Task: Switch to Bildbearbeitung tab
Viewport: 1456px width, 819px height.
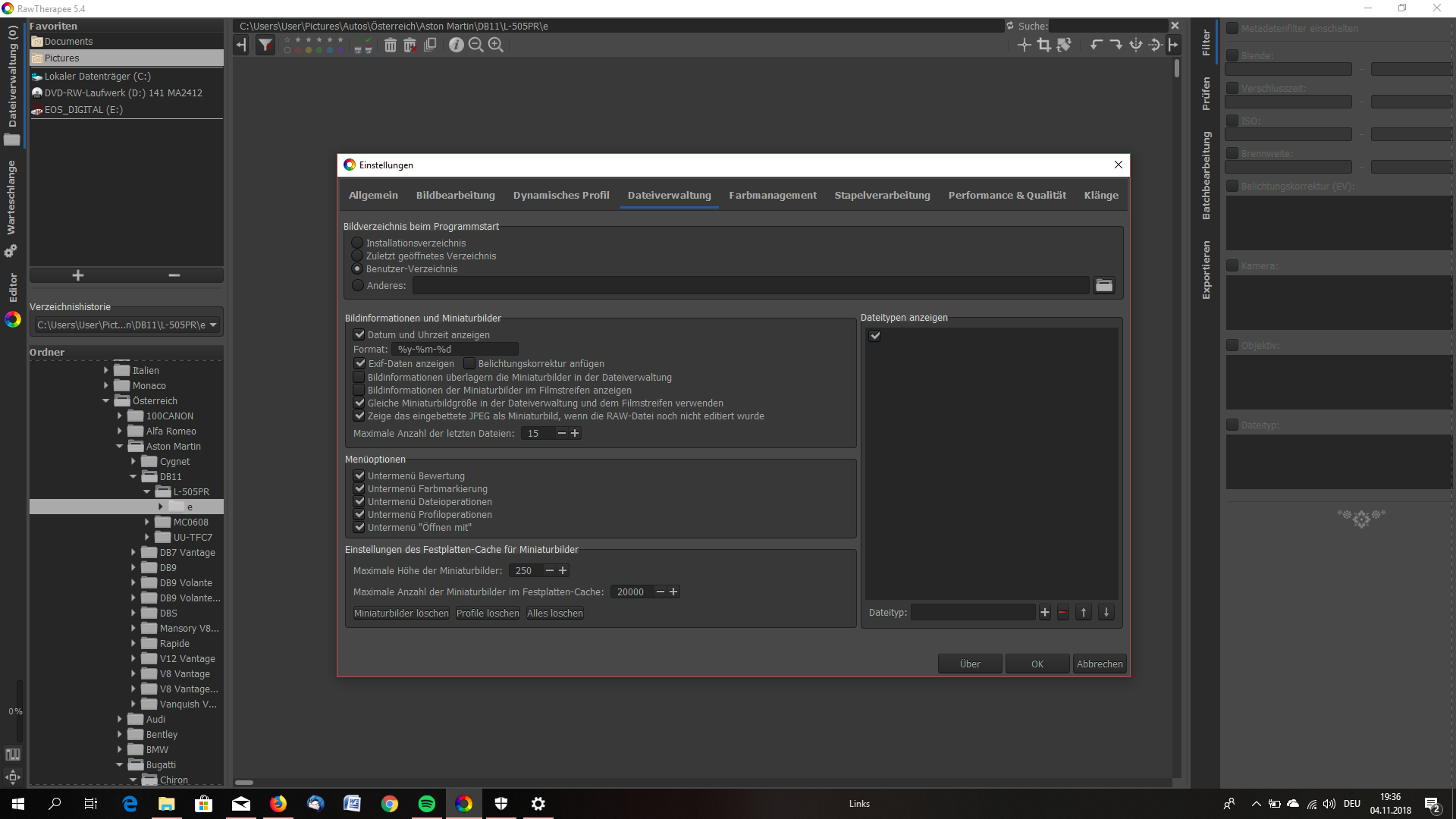Action: click(456, 195)
